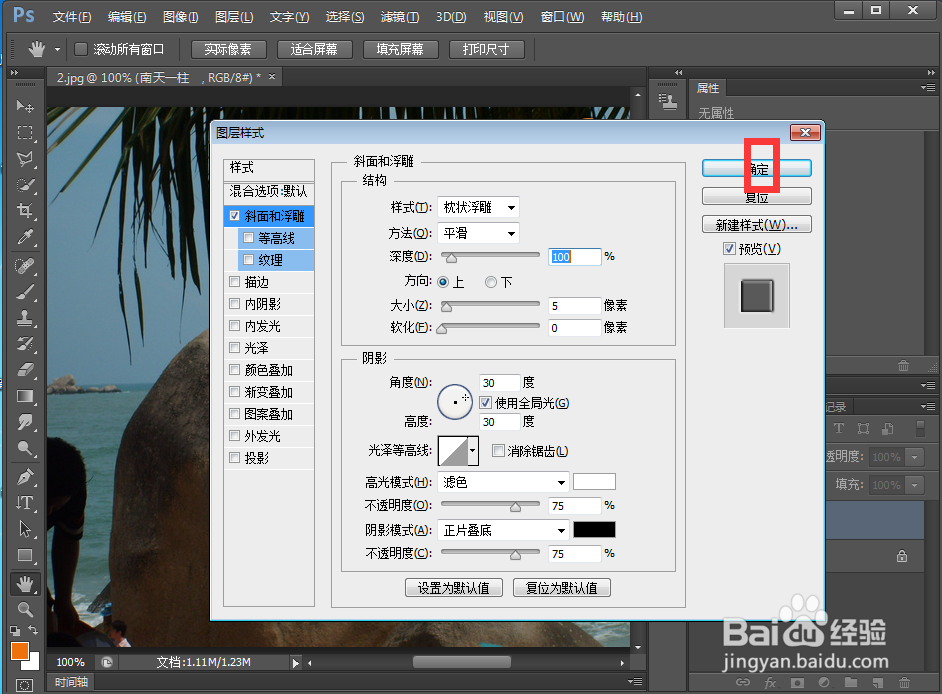Select the Crop tool
The image size is (942, 694).
pyautogui.click(x=25, y=210)
